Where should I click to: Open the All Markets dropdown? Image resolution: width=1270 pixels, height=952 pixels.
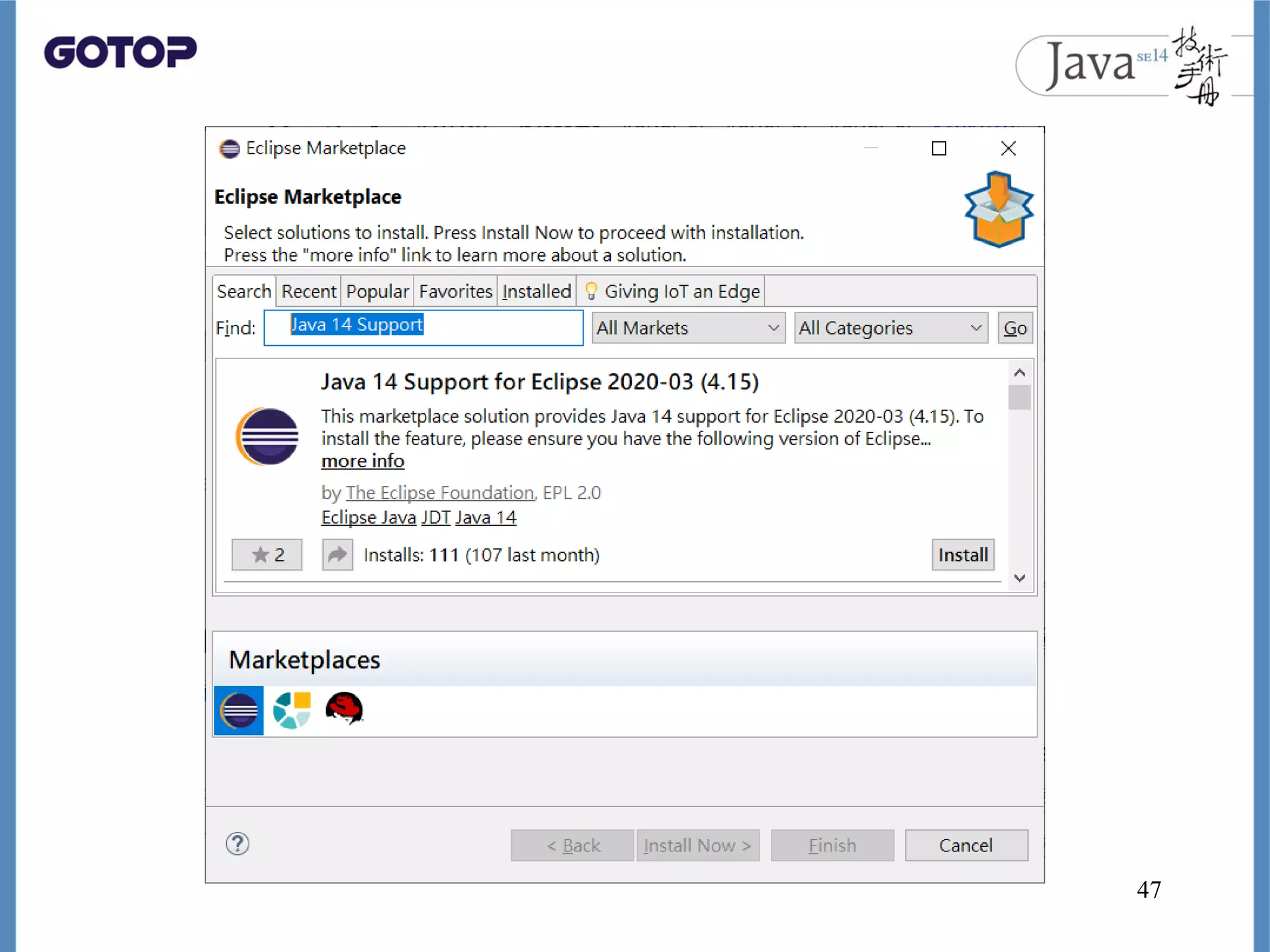pos(688,328)
